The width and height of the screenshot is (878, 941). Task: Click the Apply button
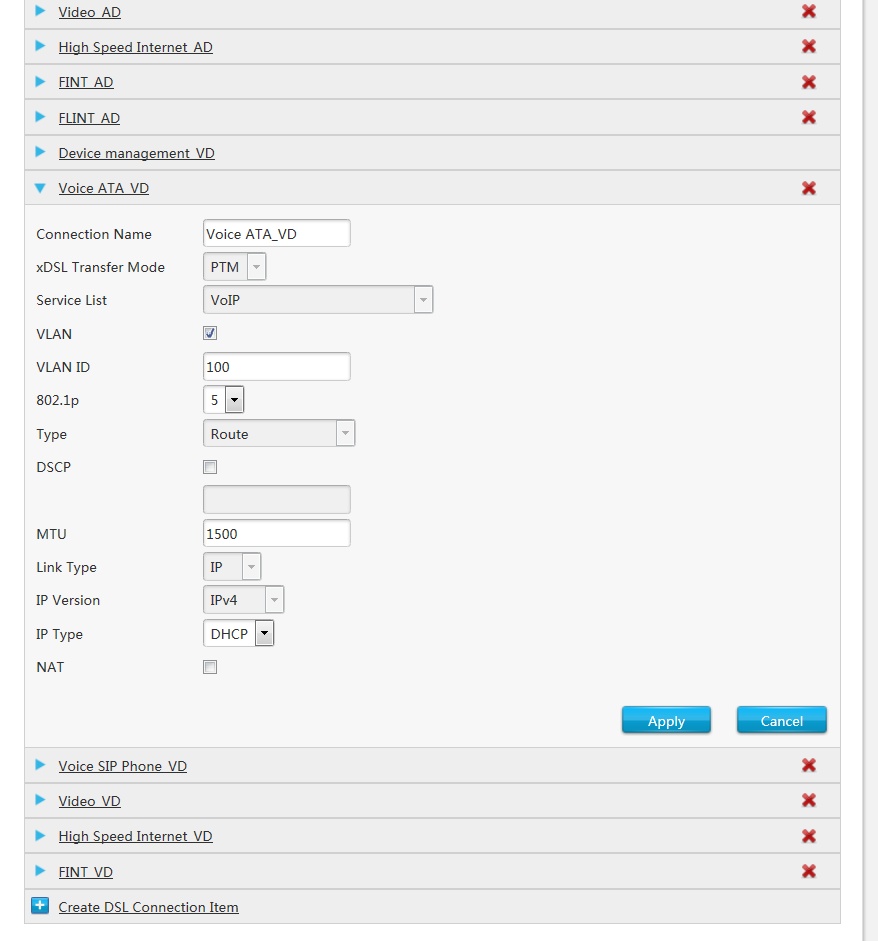click(x=666, y=721)
